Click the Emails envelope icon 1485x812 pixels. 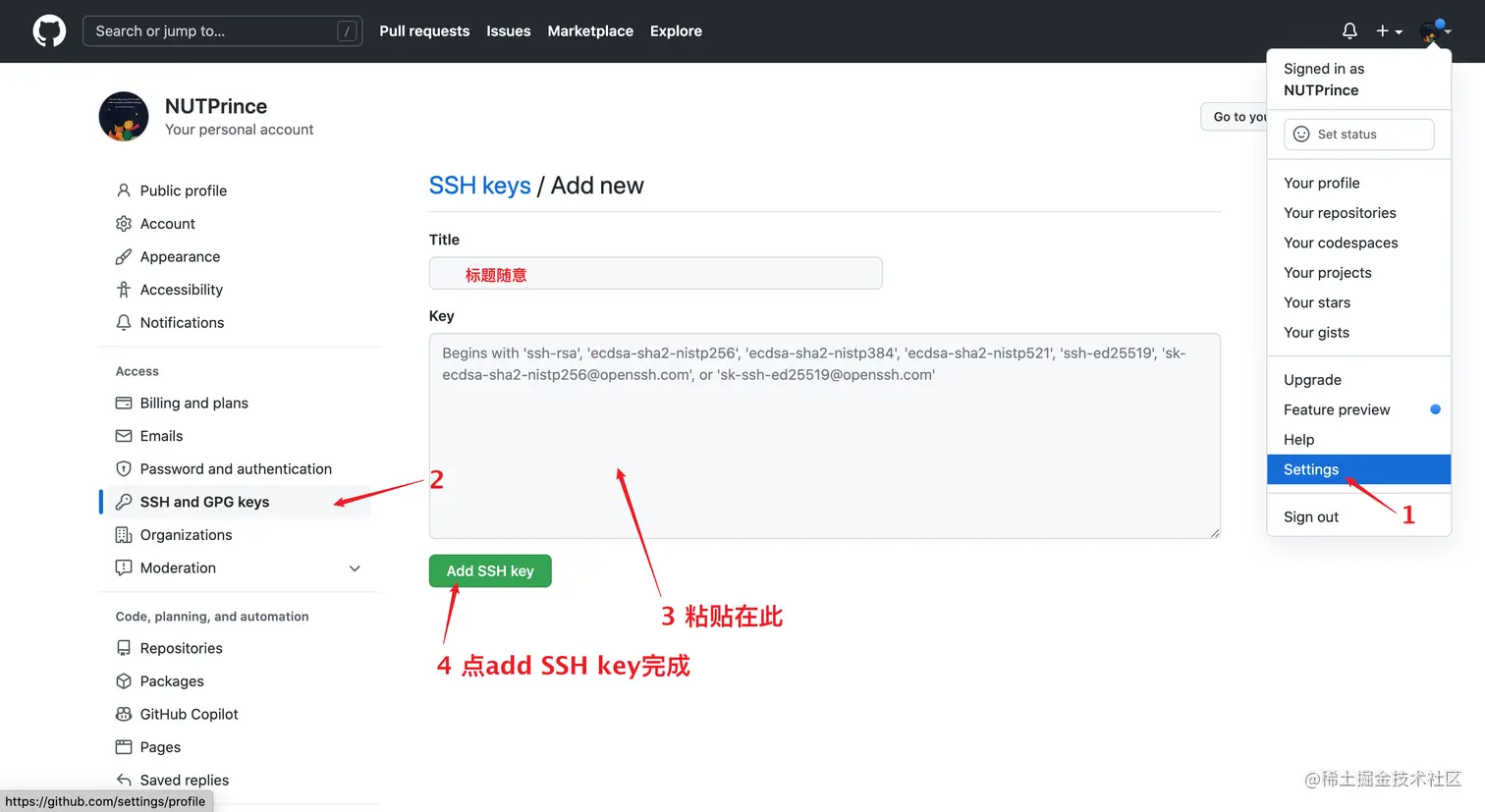click(124, 436)
